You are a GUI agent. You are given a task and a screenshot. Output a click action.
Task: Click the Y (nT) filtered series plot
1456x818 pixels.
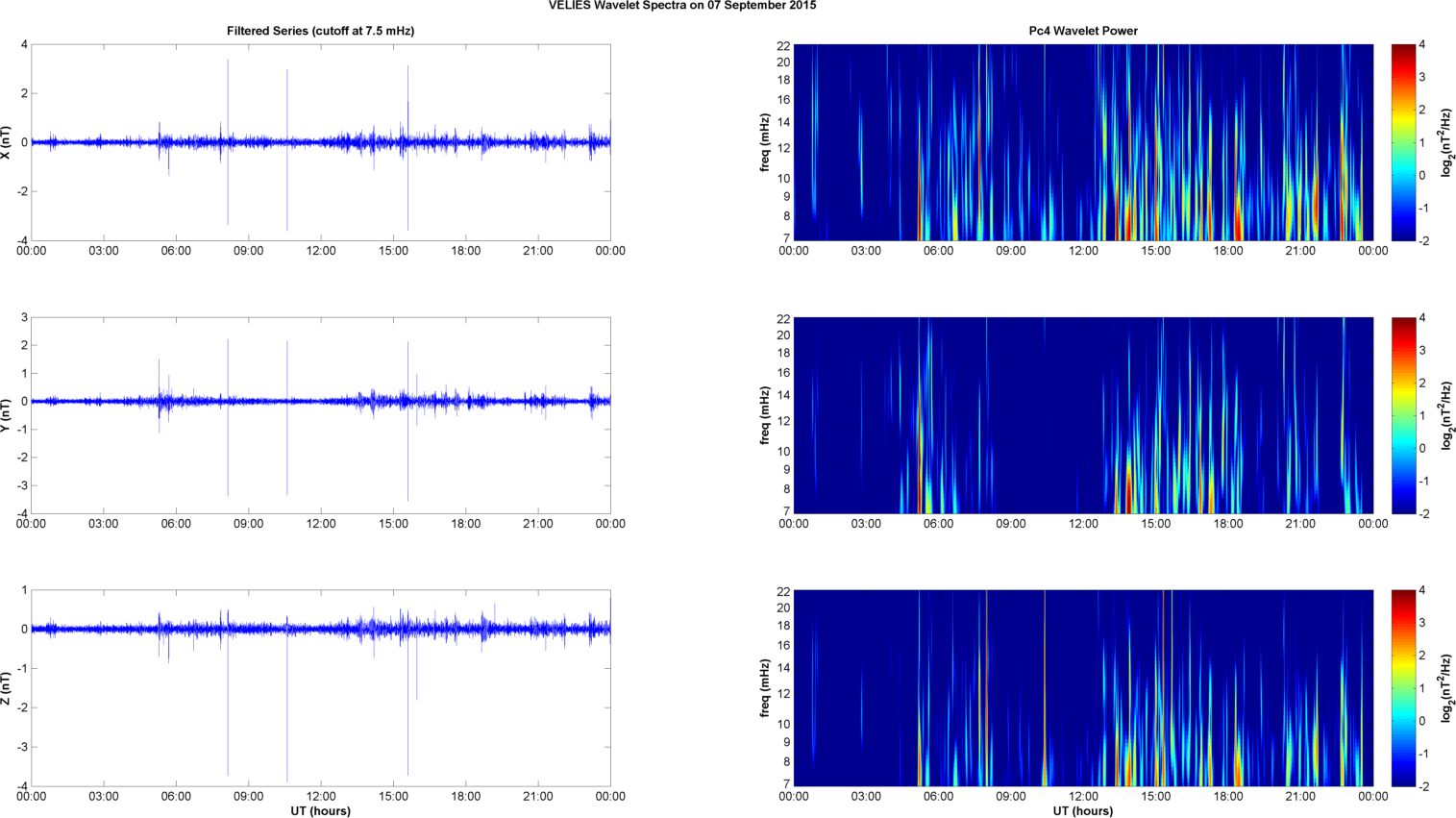(321, 415)
